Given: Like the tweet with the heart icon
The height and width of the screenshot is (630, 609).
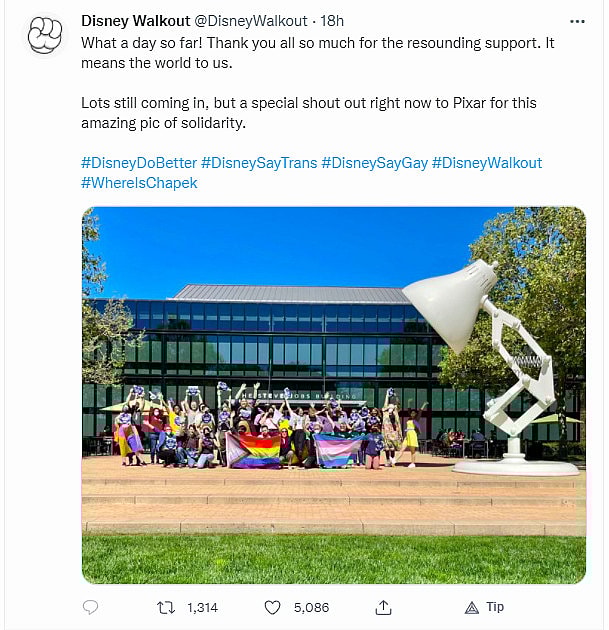Looking at the screenshot, I should tap(272, 607).
